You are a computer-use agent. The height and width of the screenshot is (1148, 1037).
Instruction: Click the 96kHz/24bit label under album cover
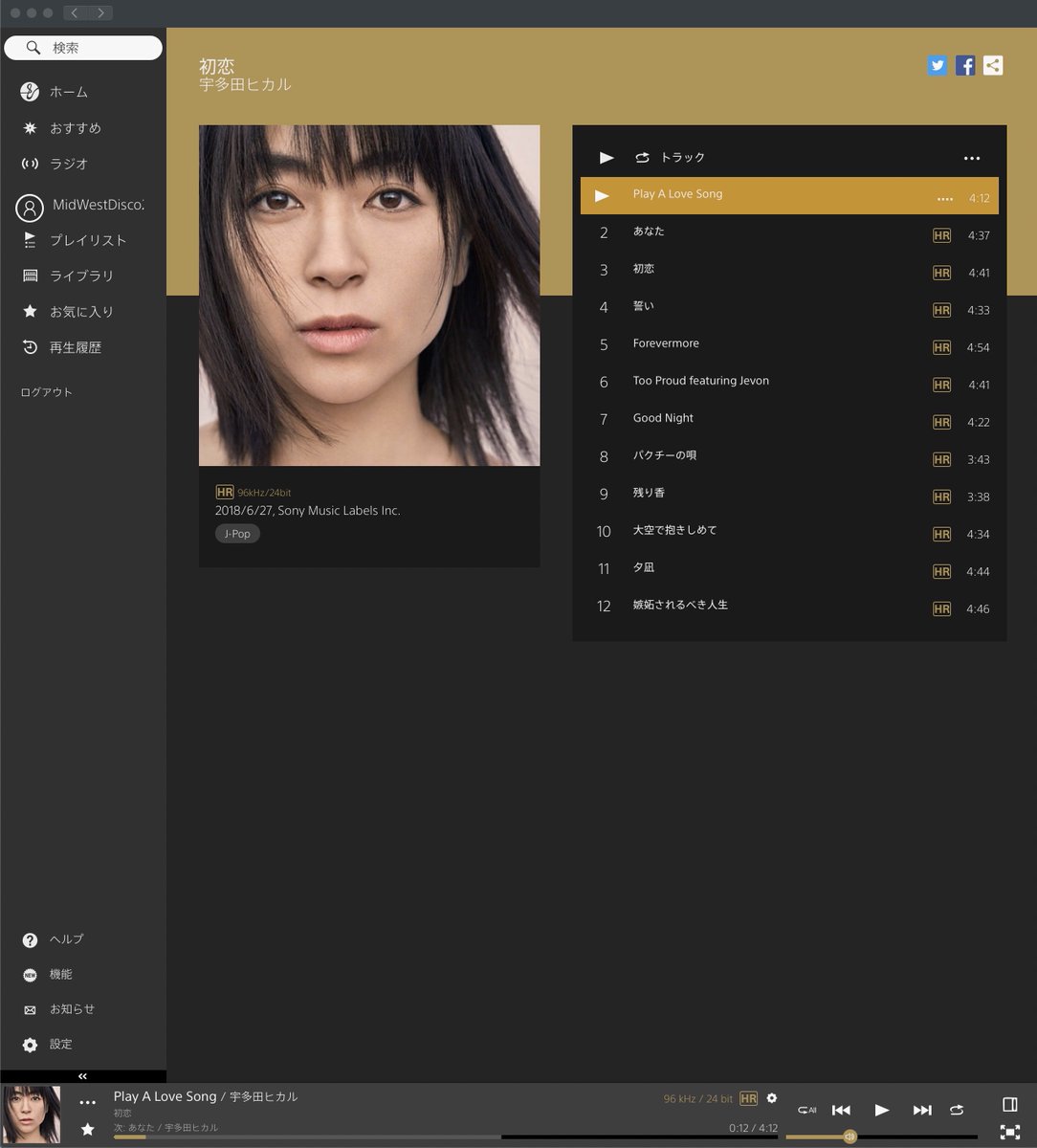point(264,493)
